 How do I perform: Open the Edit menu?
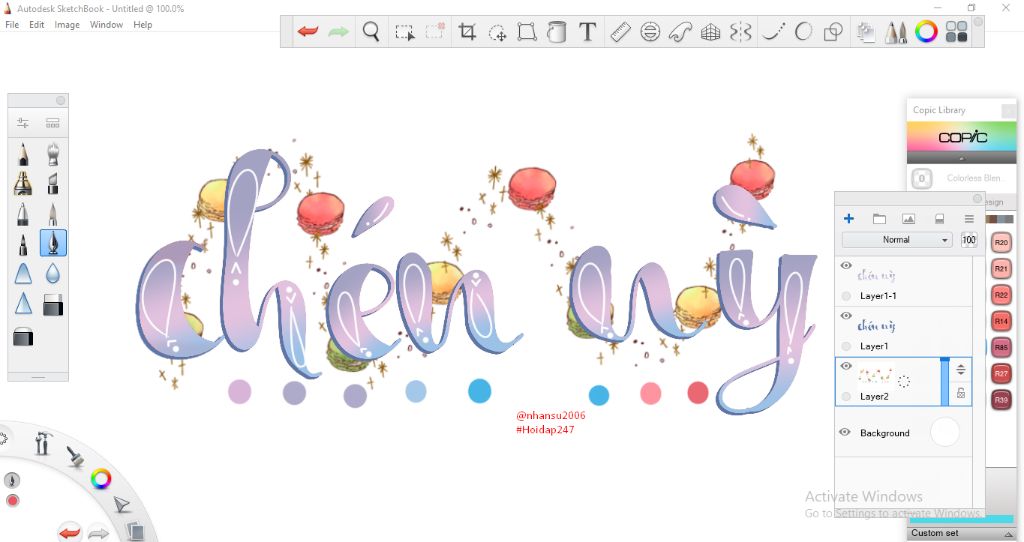coord(37,25)
